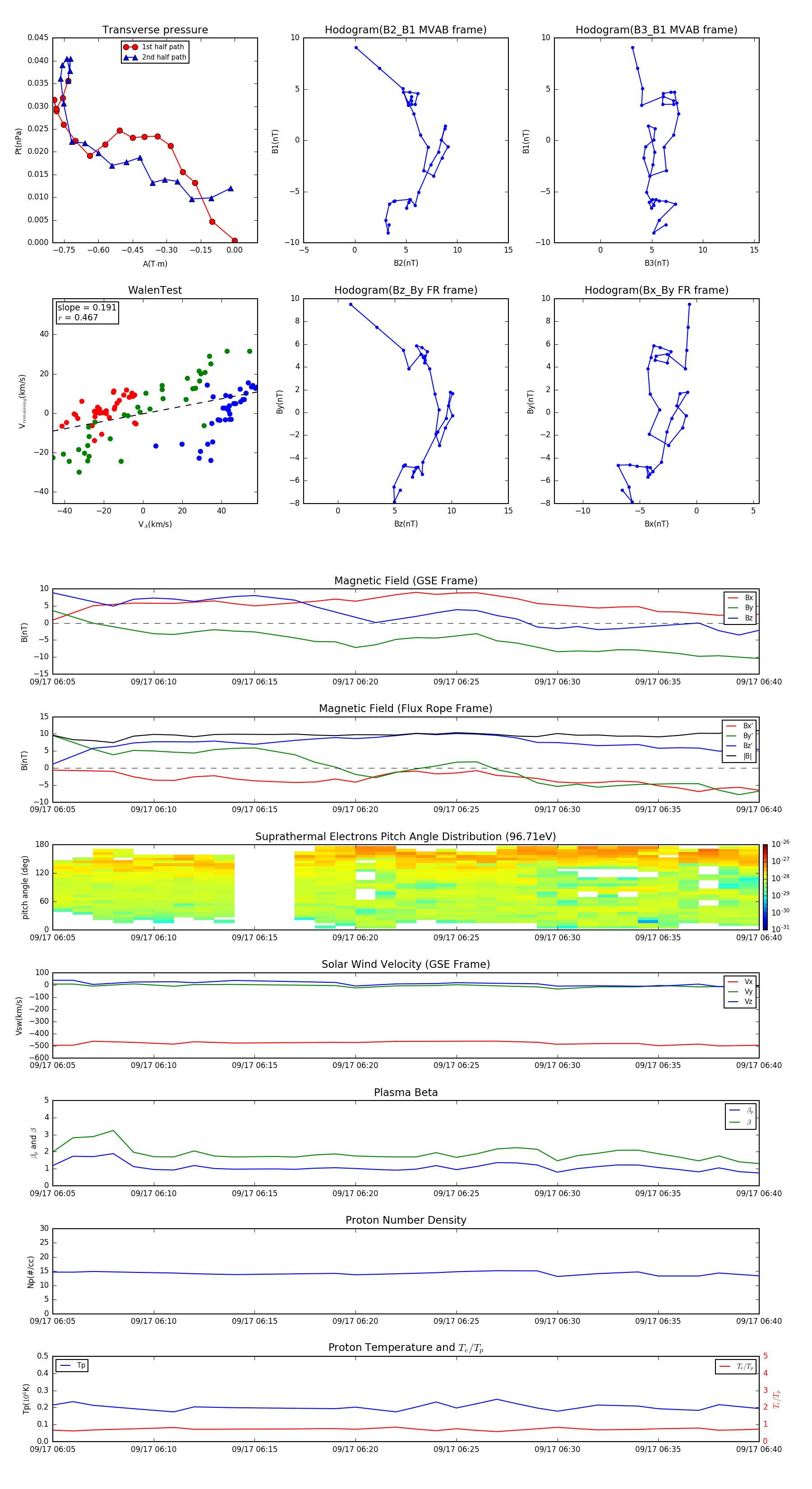
Task: Click the Vz legend entry
Action: 740,1002
